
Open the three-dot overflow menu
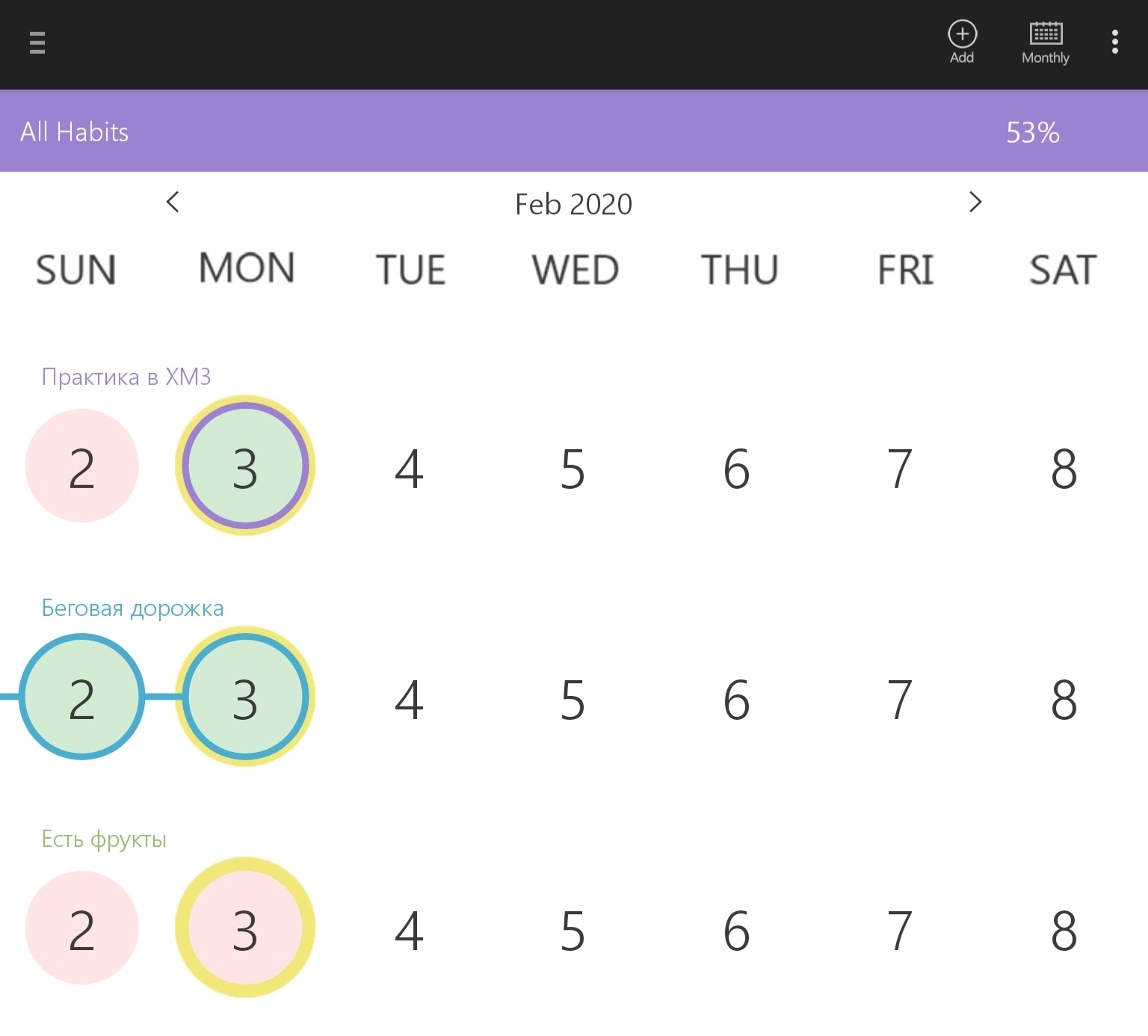coord(1114,42)
